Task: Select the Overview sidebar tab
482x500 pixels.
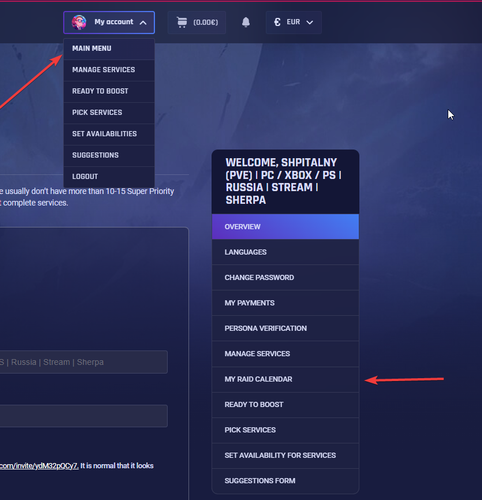Action: pyautogui.click(x=285, y=227)
